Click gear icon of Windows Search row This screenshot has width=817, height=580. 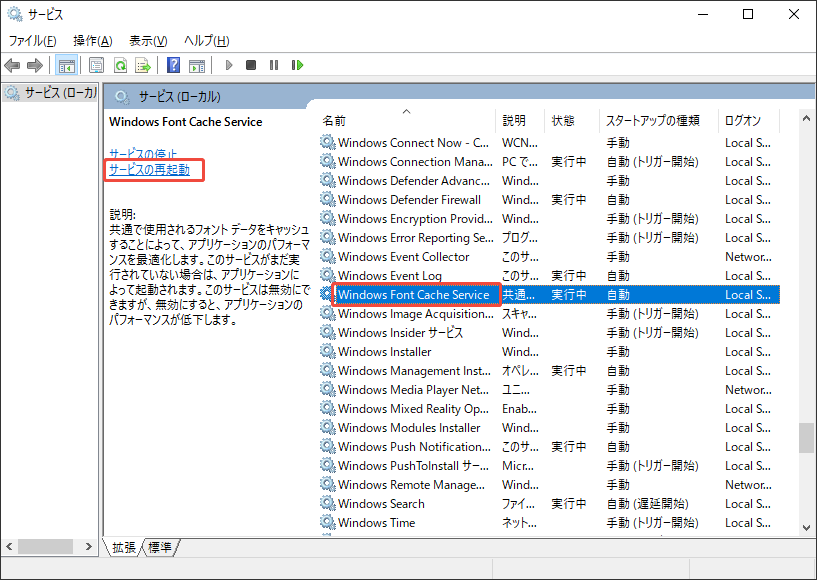[x=327, y=503]
